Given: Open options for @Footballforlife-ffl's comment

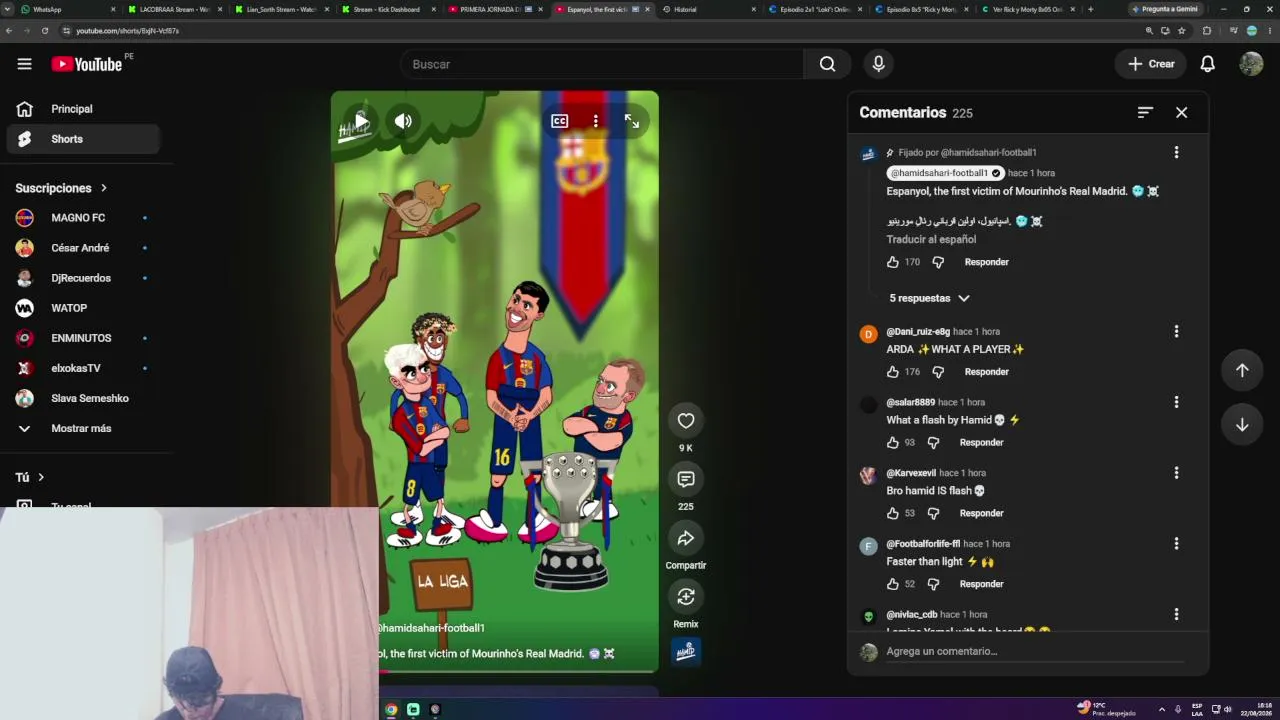Looking at the screenshot, I should [1176, 544].
